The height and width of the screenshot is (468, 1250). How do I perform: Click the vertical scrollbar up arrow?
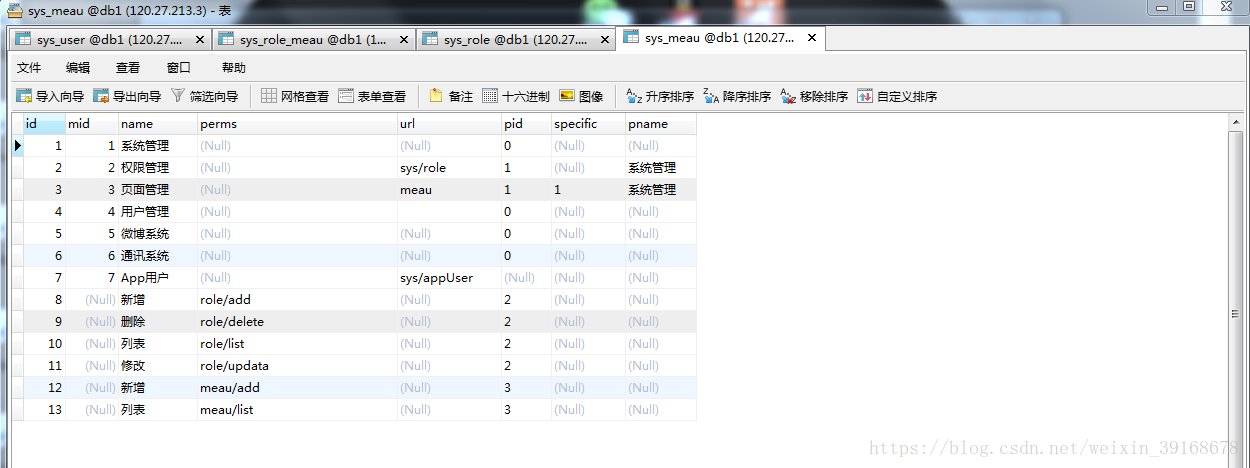(1237, 121)
